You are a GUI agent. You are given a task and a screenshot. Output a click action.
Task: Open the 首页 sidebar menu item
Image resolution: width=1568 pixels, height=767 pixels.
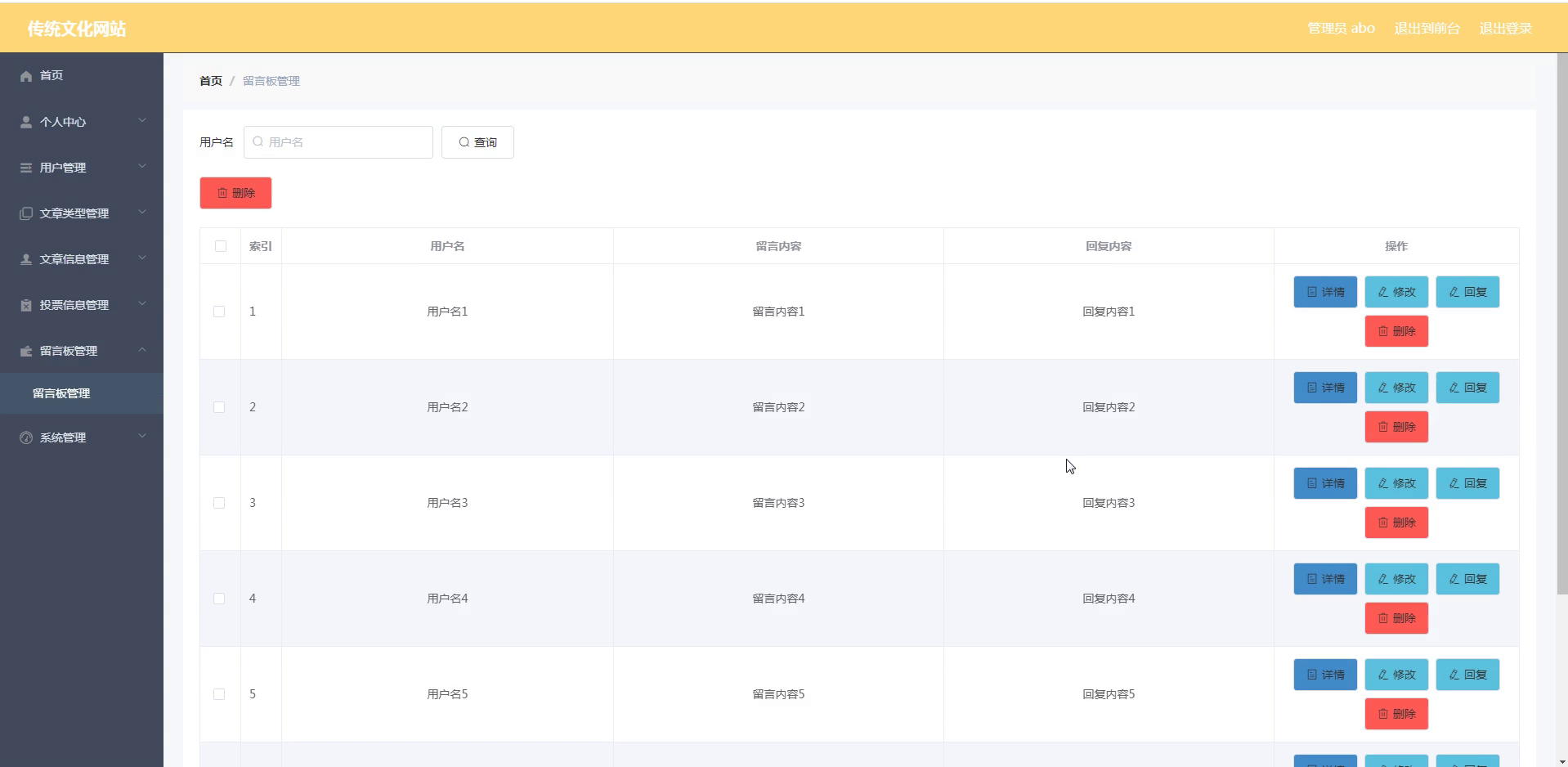[x=82, y=75]
